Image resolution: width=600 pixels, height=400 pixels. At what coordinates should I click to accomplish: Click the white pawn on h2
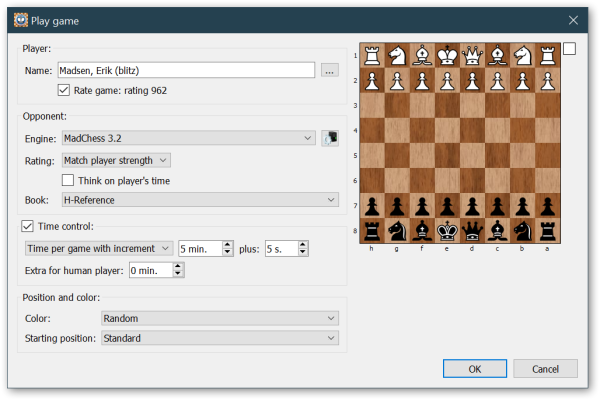click(x=372, y=81)
